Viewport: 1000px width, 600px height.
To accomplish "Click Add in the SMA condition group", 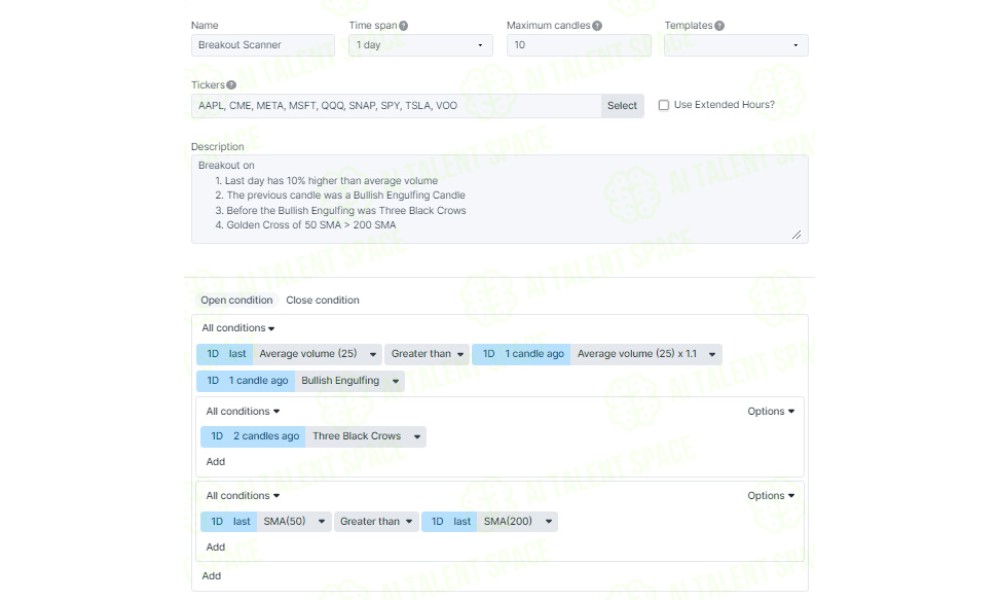I will coord(216,547).
